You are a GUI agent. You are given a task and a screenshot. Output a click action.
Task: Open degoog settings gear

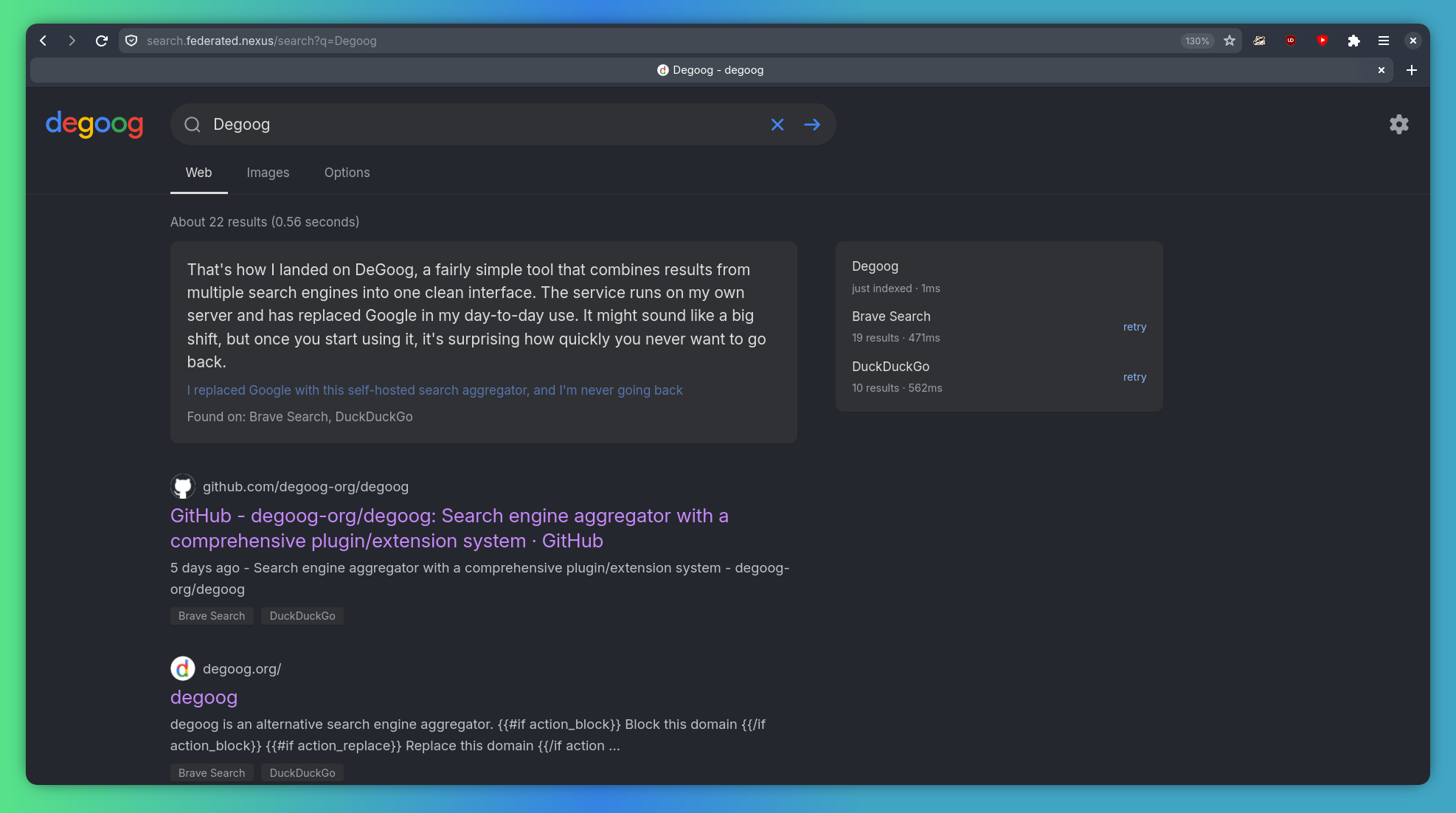pyautogui.click(x=1399, y=124)
